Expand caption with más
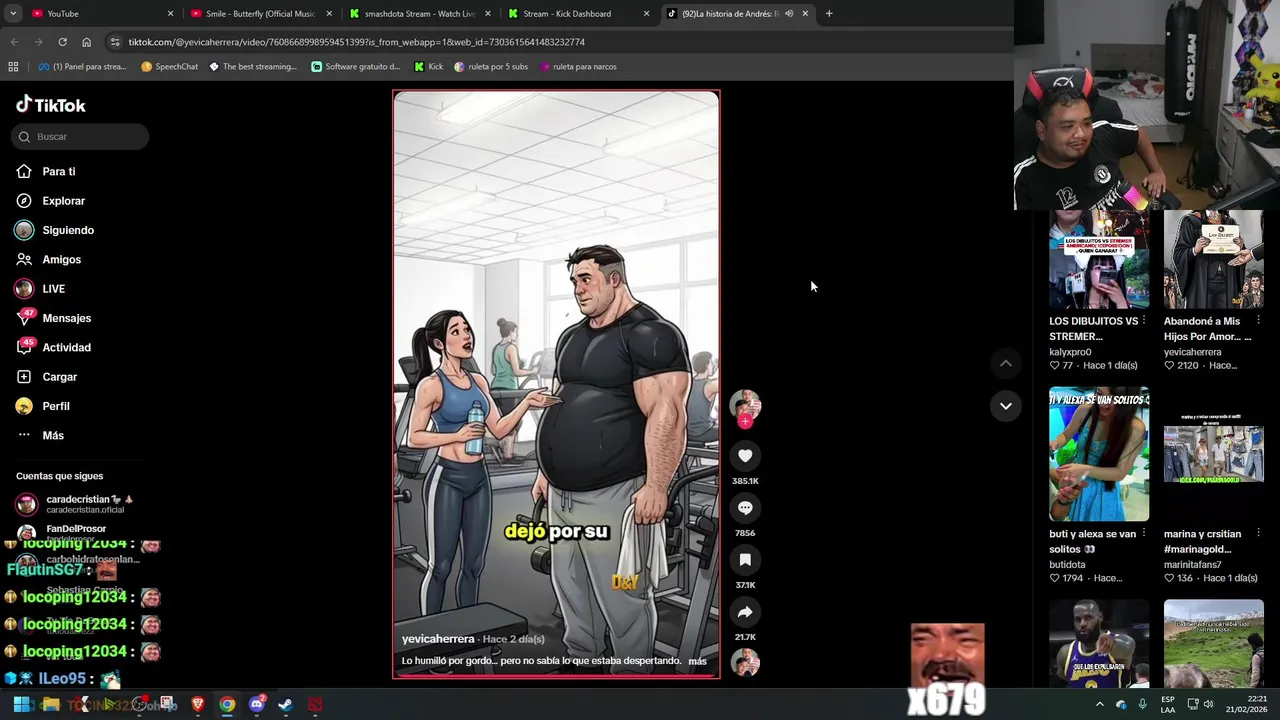This screenshot has width=1280, height=720. [697, 661]
